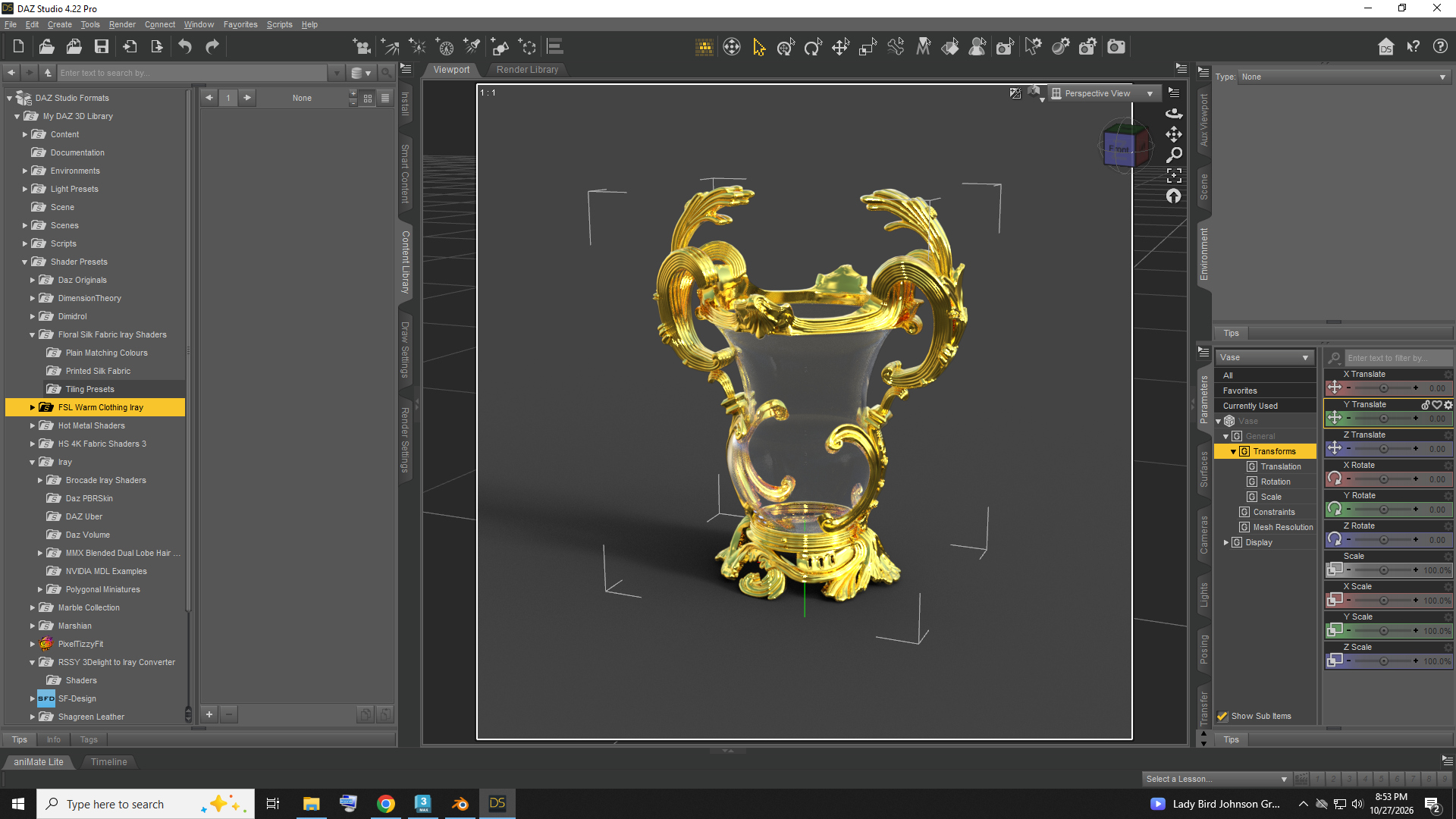Toggle the Y Translate lock icon
1456x819 pixels.
1426,405
